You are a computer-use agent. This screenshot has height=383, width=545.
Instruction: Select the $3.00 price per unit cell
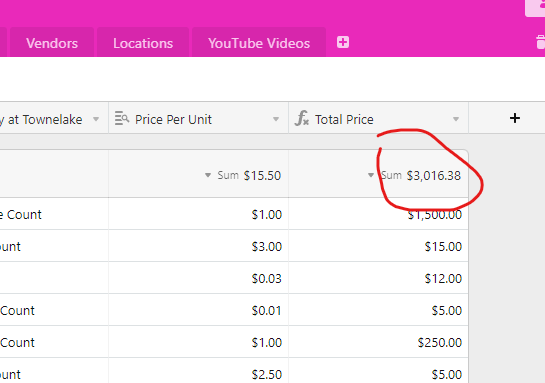tap(198, 246)
